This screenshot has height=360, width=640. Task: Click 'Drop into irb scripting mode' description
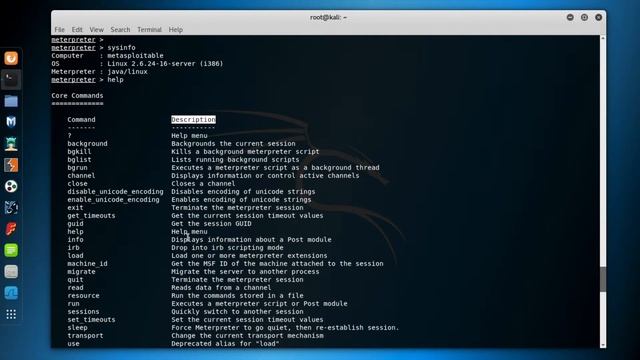[x=227, y=248]
